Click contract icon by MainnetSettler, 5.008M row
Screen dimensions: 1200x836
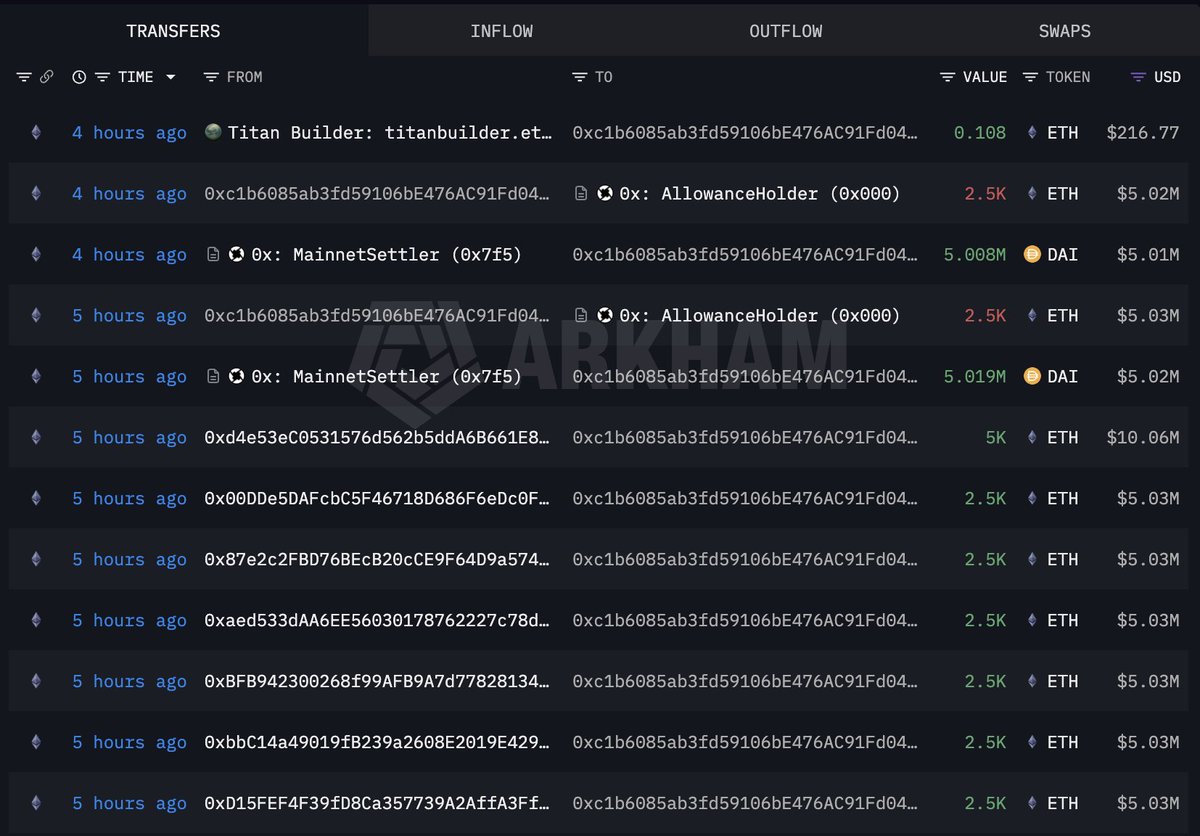[213, 254]
